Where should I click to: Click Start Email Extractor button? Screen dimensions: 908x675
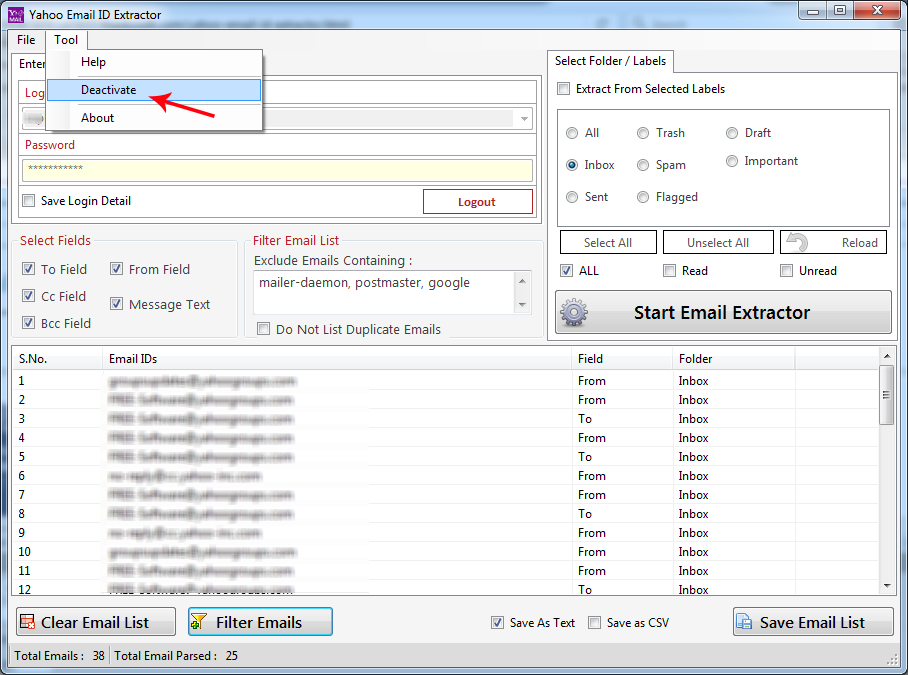pos(723,313)
